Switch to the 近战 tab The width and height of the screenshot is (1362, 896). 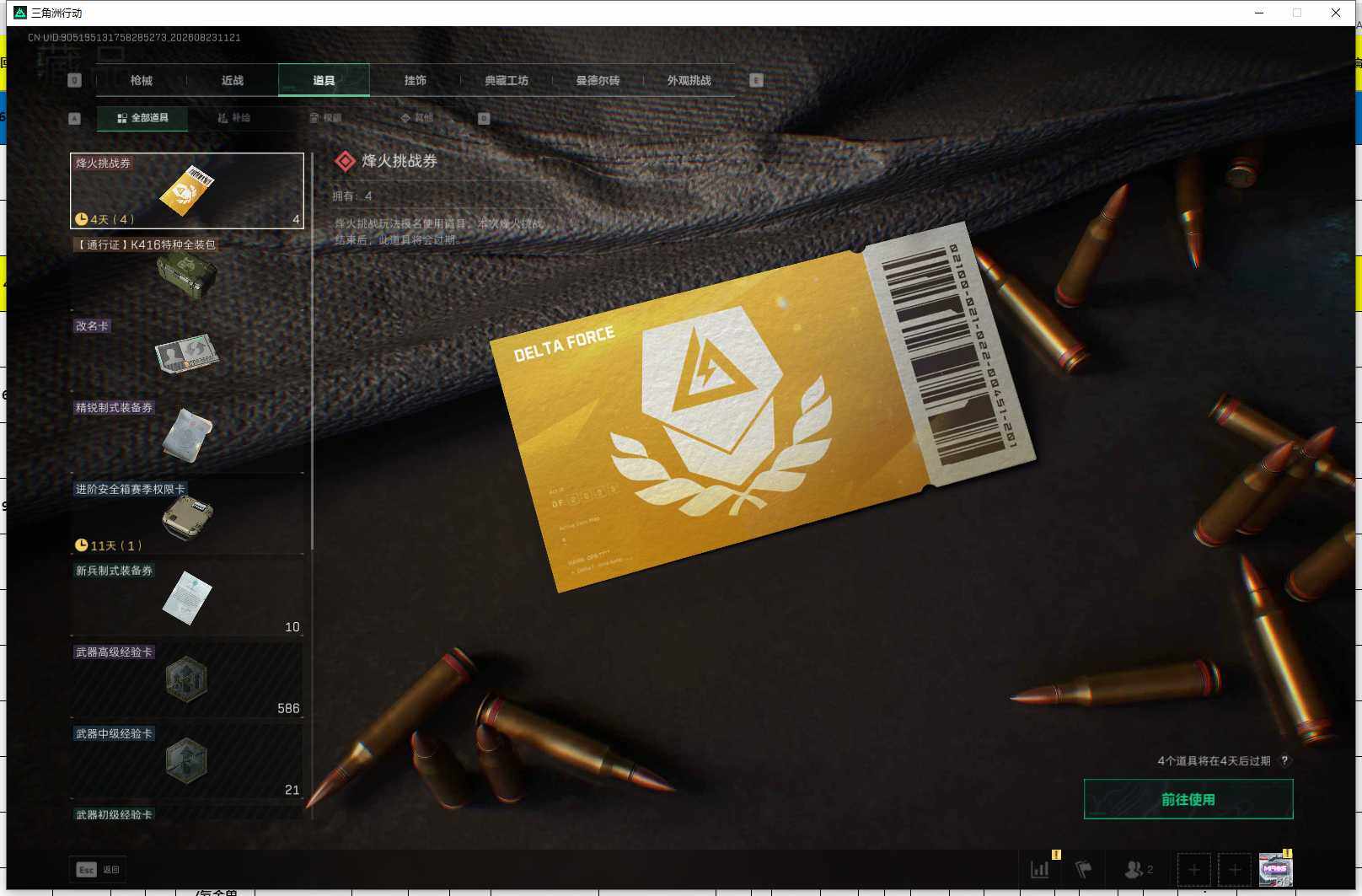tap(233, 80)
